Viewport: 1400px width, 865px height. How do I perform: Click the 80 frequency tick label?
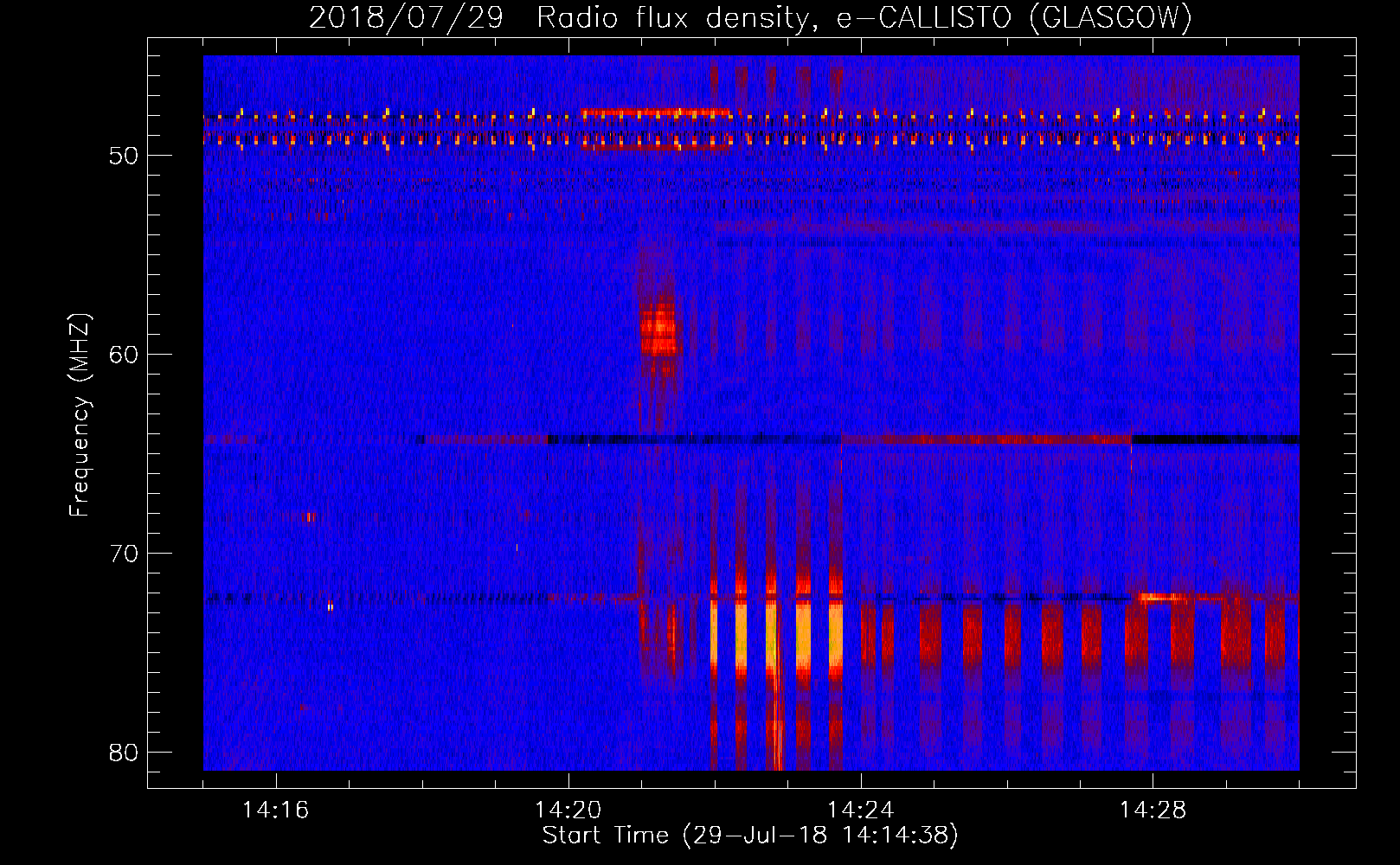point(124,753)
